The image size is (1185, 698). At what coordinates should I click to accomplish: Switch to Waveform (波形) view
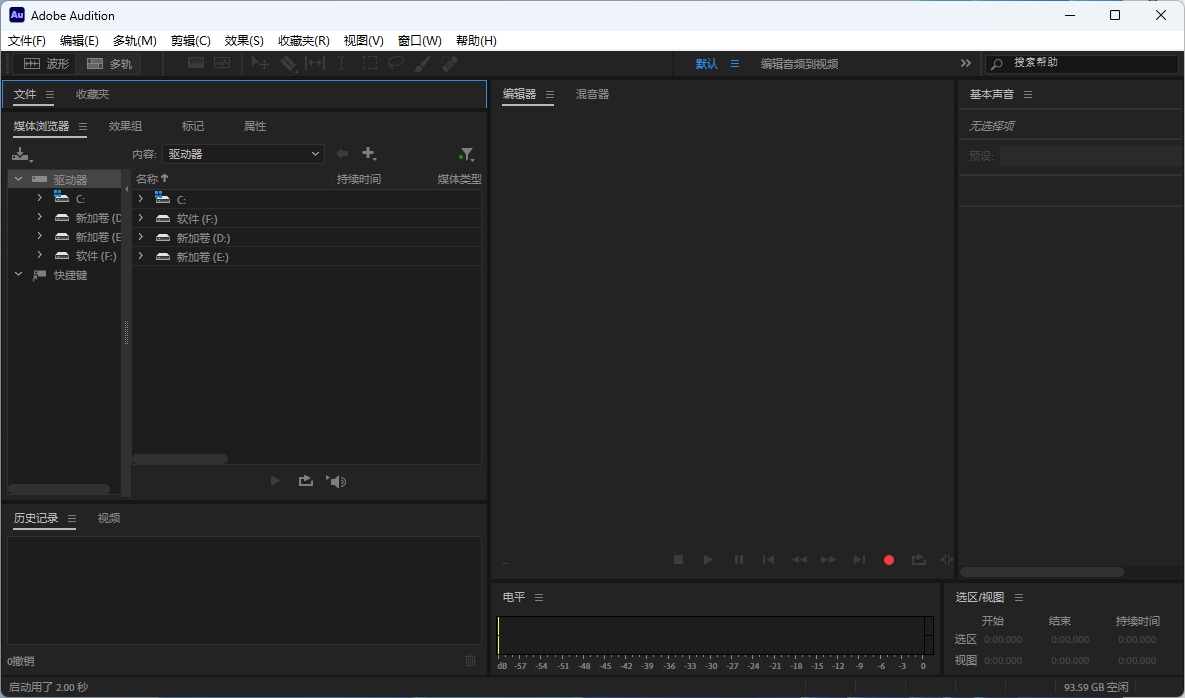point(46,63)
